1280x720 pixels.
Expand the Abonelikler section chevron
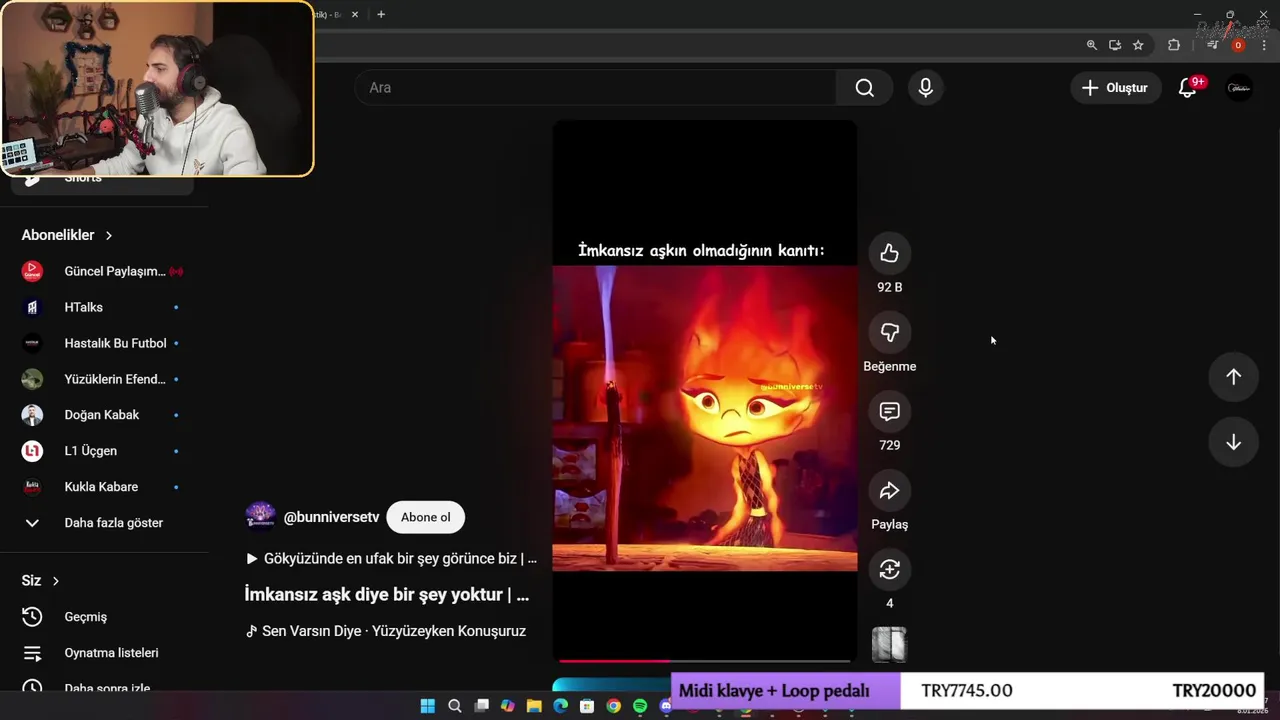tap(109, 235)
